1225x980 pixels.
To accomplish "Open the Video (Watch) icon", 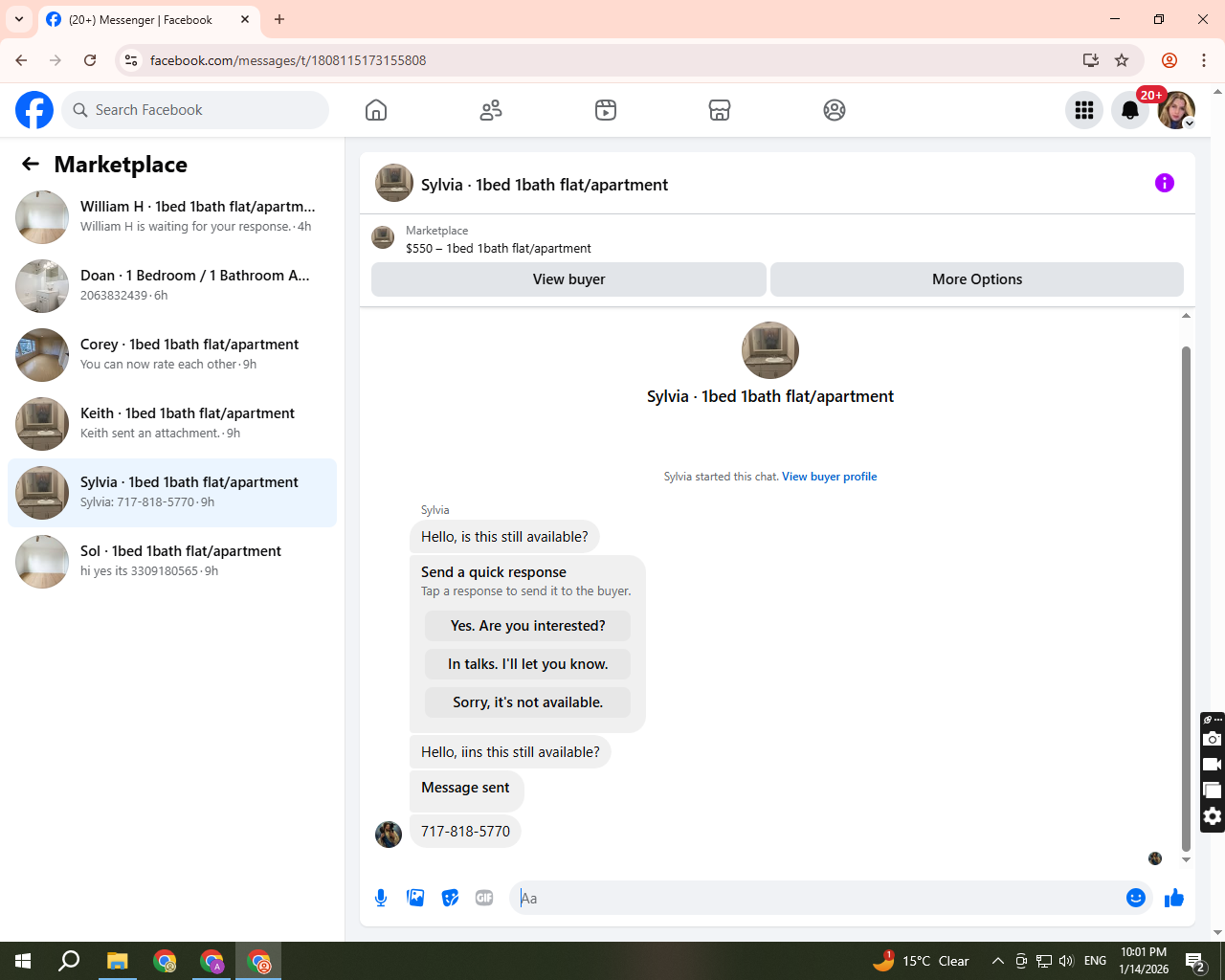I will (x=606, y=110).
